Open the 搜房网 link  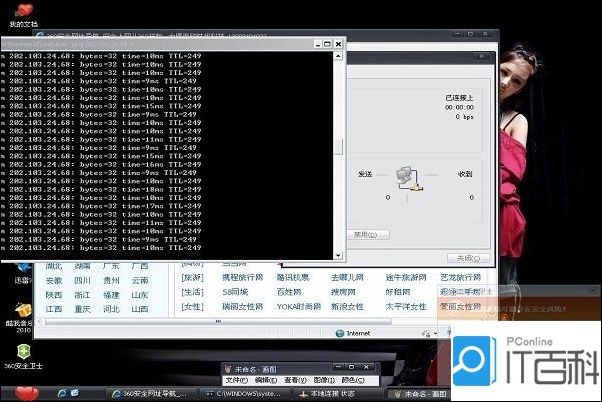(344, 292)
